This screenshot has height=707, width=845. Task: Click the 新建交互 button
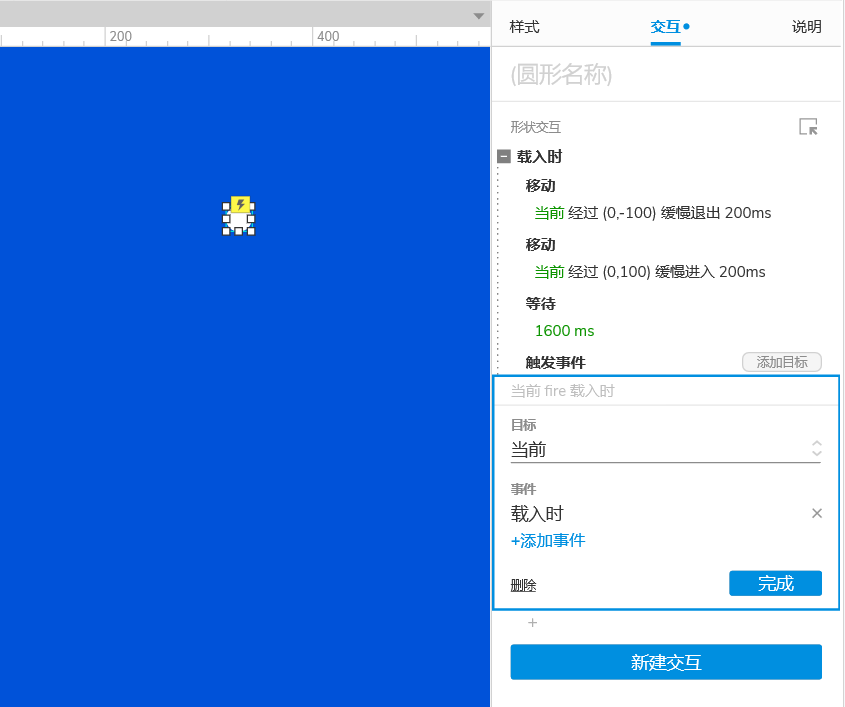pyautogui.click(x=666, y=662)
